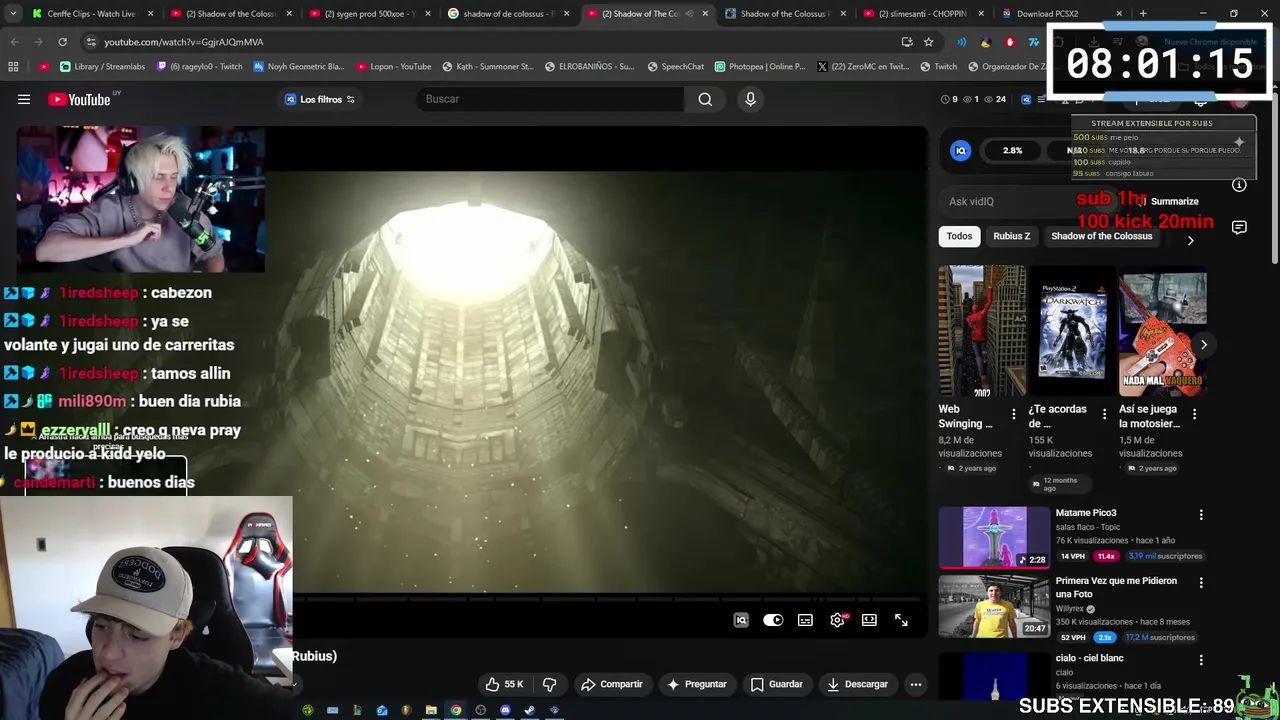Click the Preguntar button

tap(696, 684)
